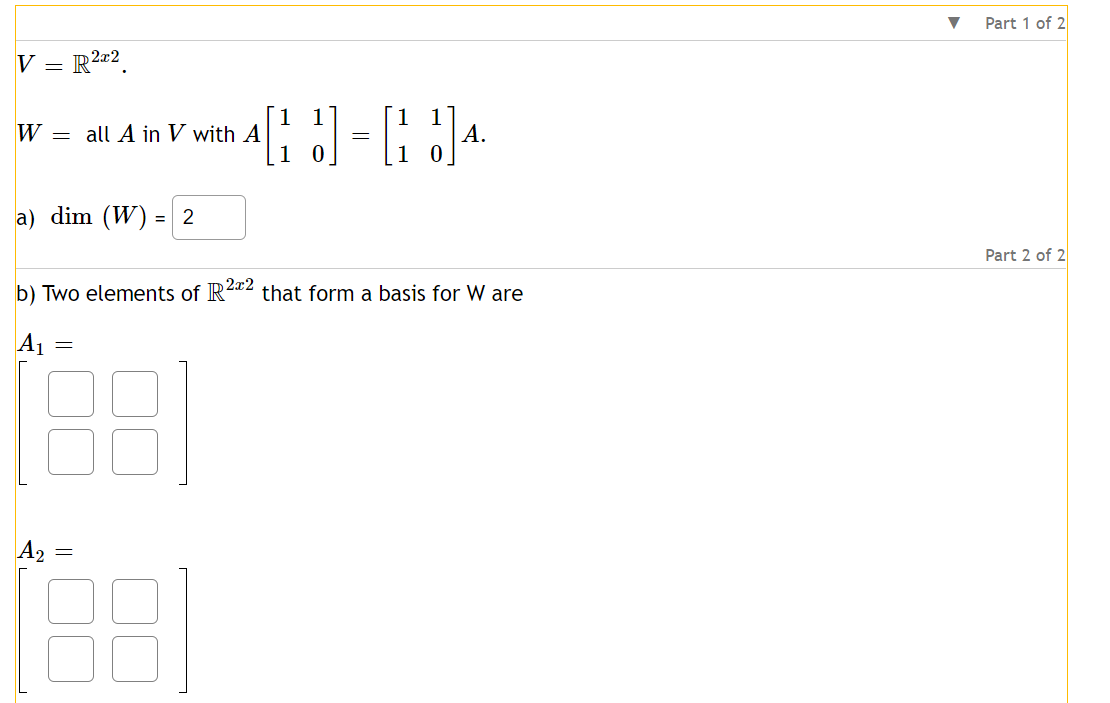Select bottom-right entry box of matrix A1
The height and width of the screenshot is (703, 1110).
135,451
